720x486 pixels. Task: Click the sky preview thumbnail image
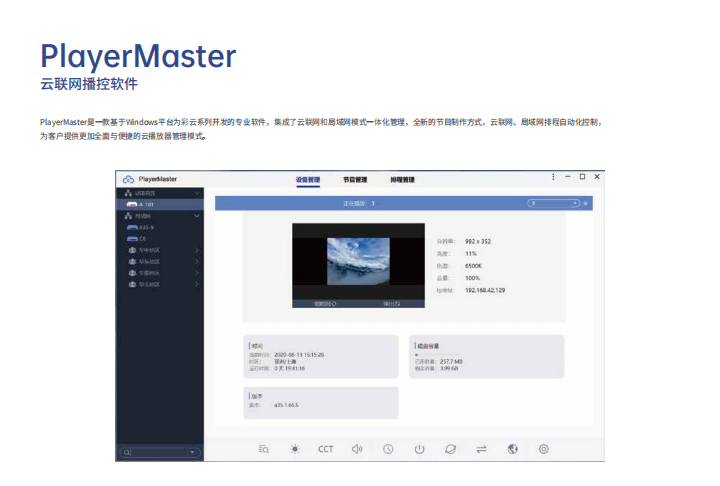pos(358,261)
